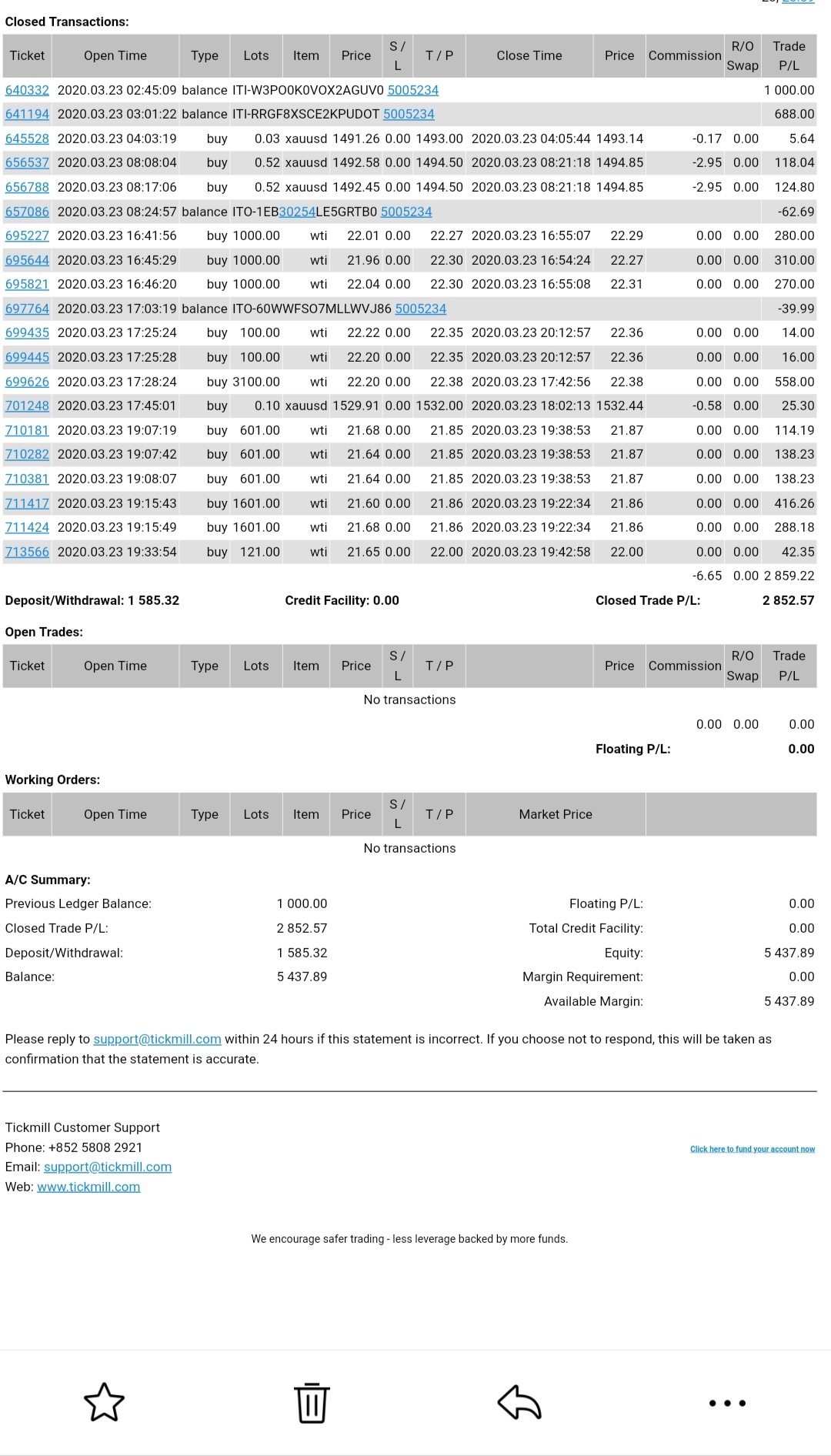Open ticket 713566 link
This screenshot has height=1456, width=831.
coord(27,552)
